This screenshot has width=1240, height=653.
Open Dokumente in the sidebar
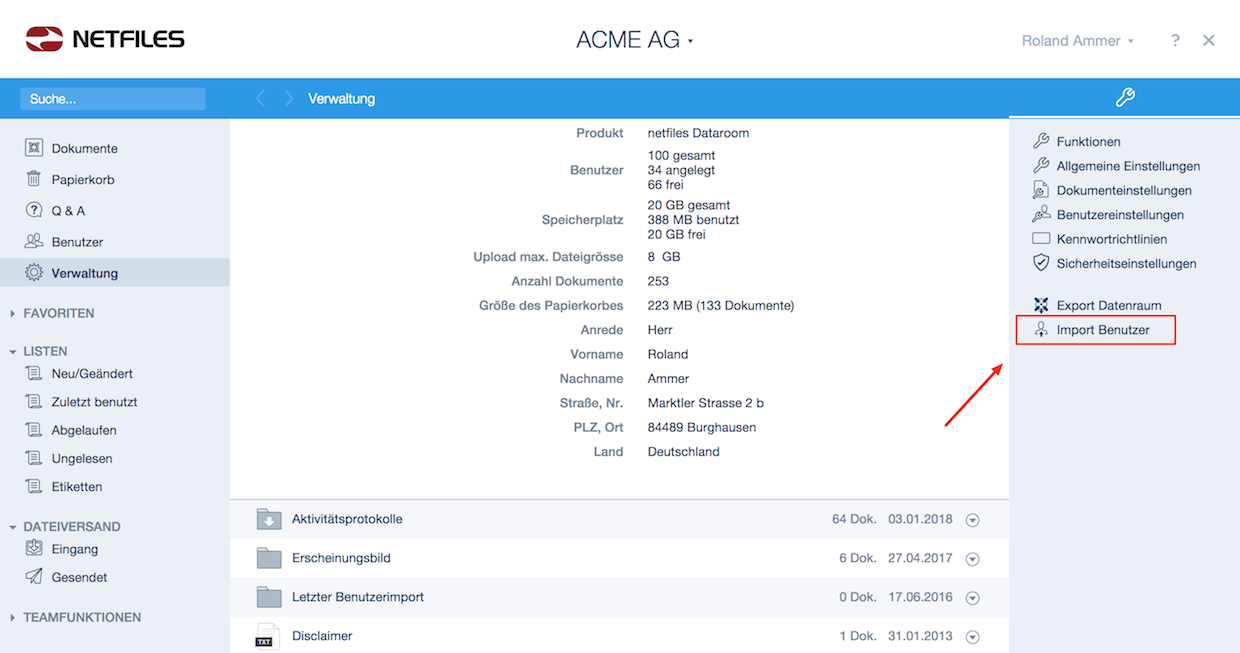coord(84,148)
